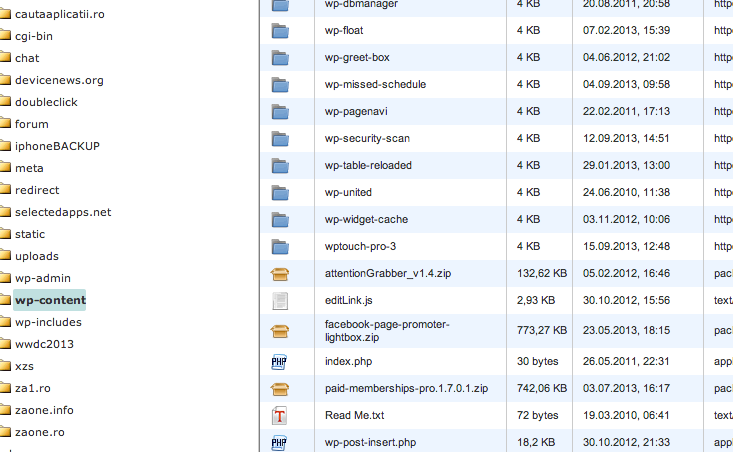Click the folder icon for wp-pagenavi
The width and height of the screenshot is (733, 452).
[x=280, y=112]
